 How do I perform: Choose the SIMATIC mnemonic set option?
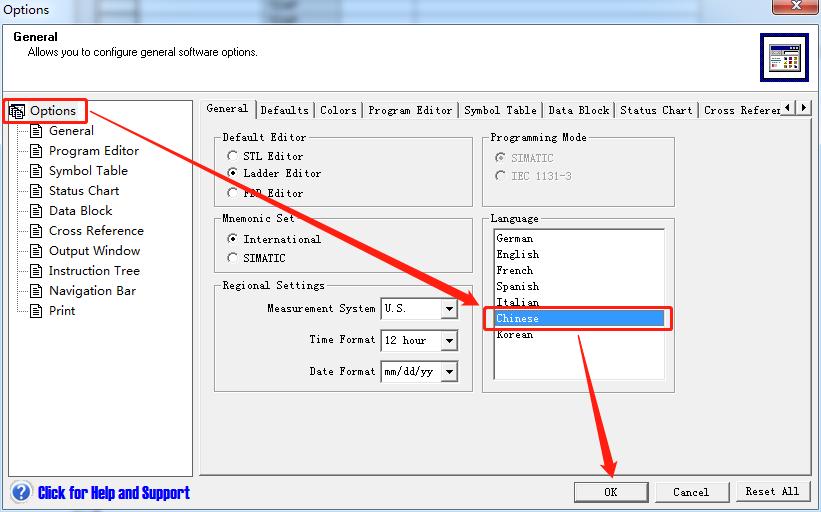coord(233,258)
